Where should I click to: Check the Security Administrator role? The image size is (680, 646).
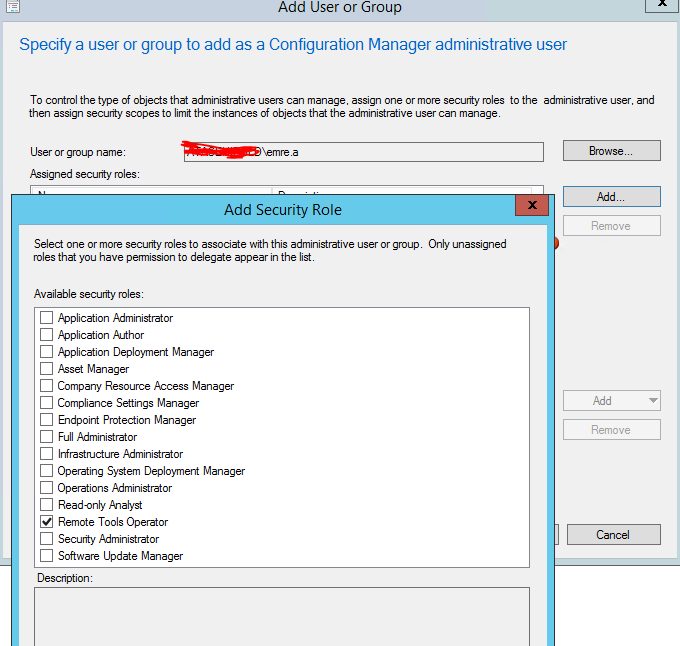46,538
